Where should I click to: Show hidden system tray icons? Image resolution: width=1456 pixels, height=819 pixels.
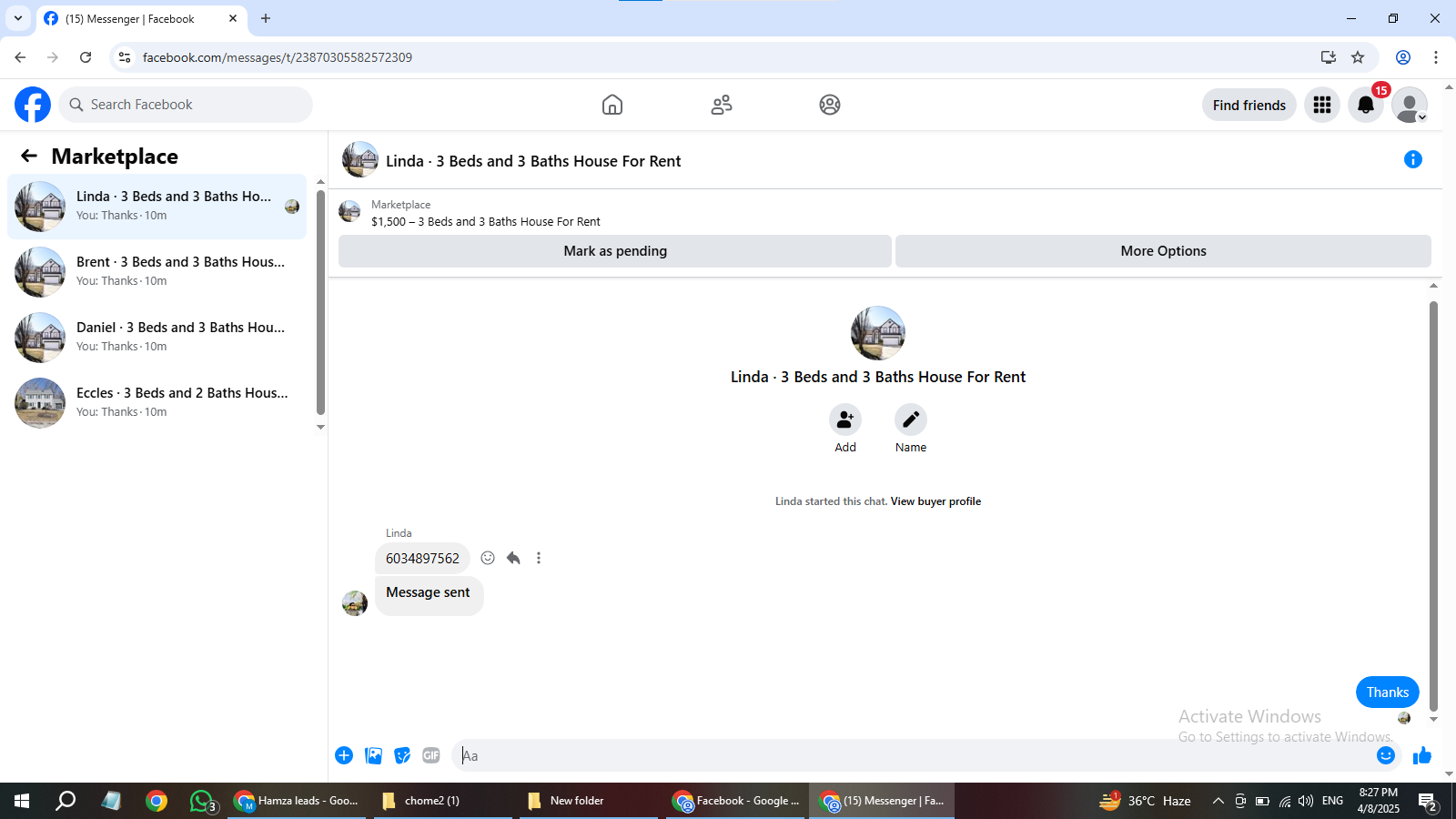tap(1218, 801)
